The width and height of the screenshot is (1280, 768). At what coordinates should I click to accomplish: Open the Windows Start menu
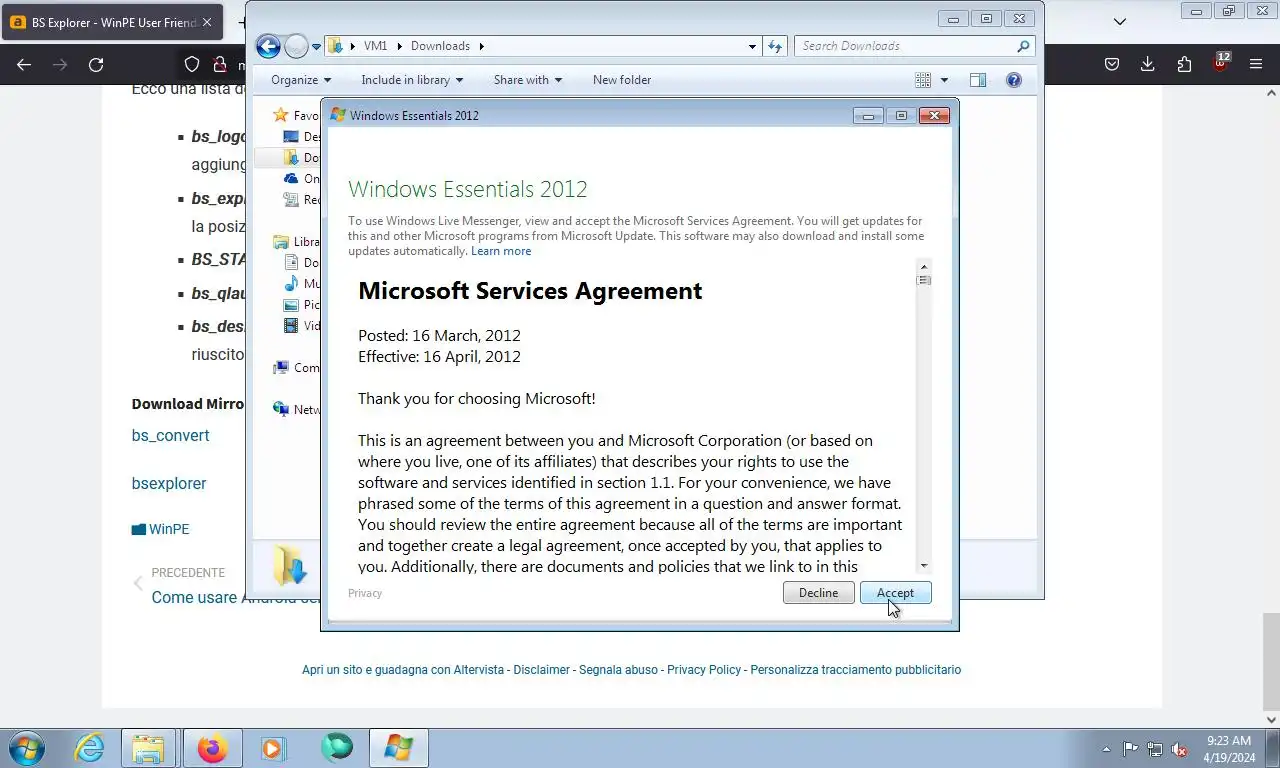(x=27, y=748)
